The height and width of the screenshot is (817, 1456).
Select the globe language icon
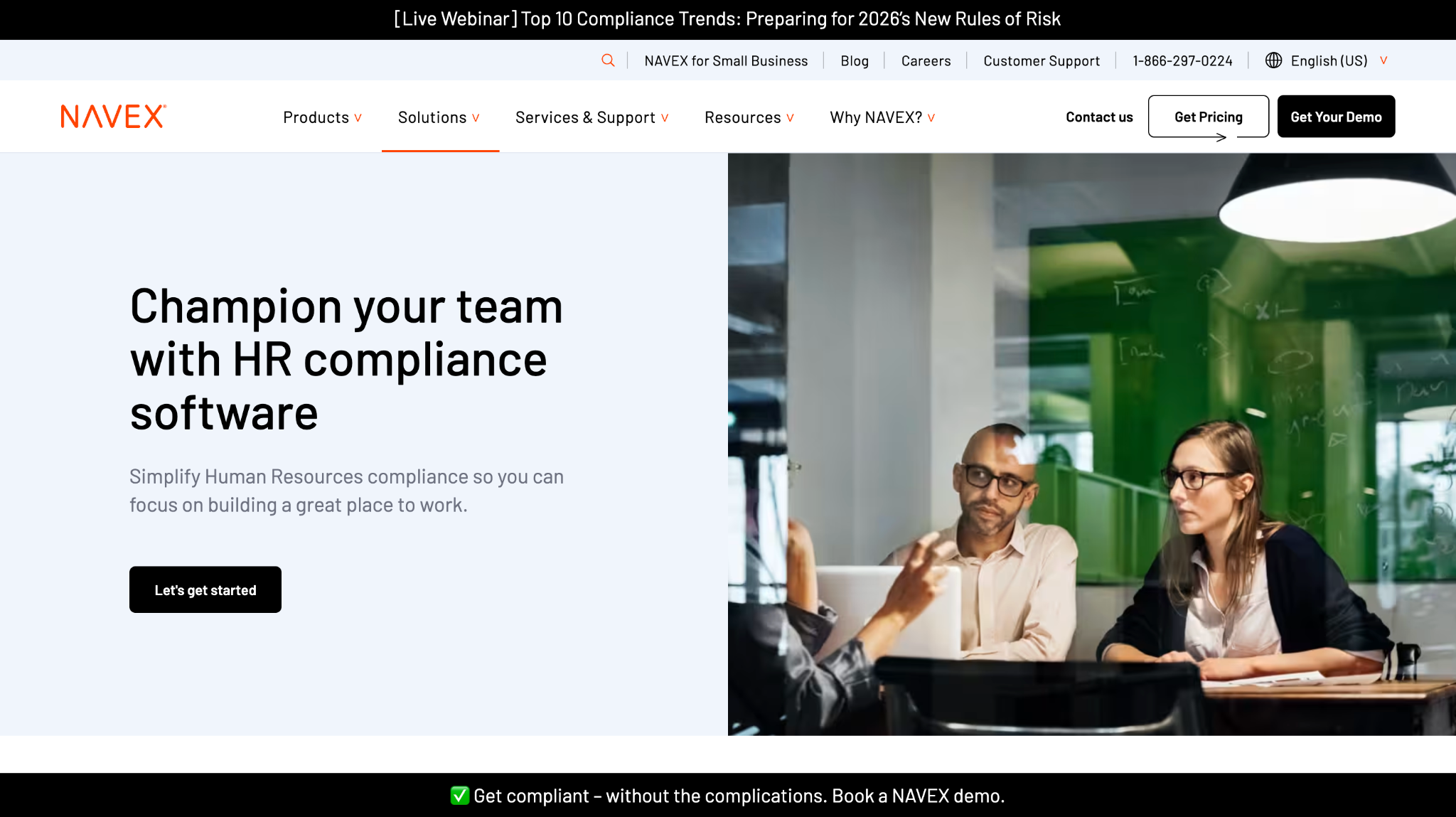[x=1273, y=60]
